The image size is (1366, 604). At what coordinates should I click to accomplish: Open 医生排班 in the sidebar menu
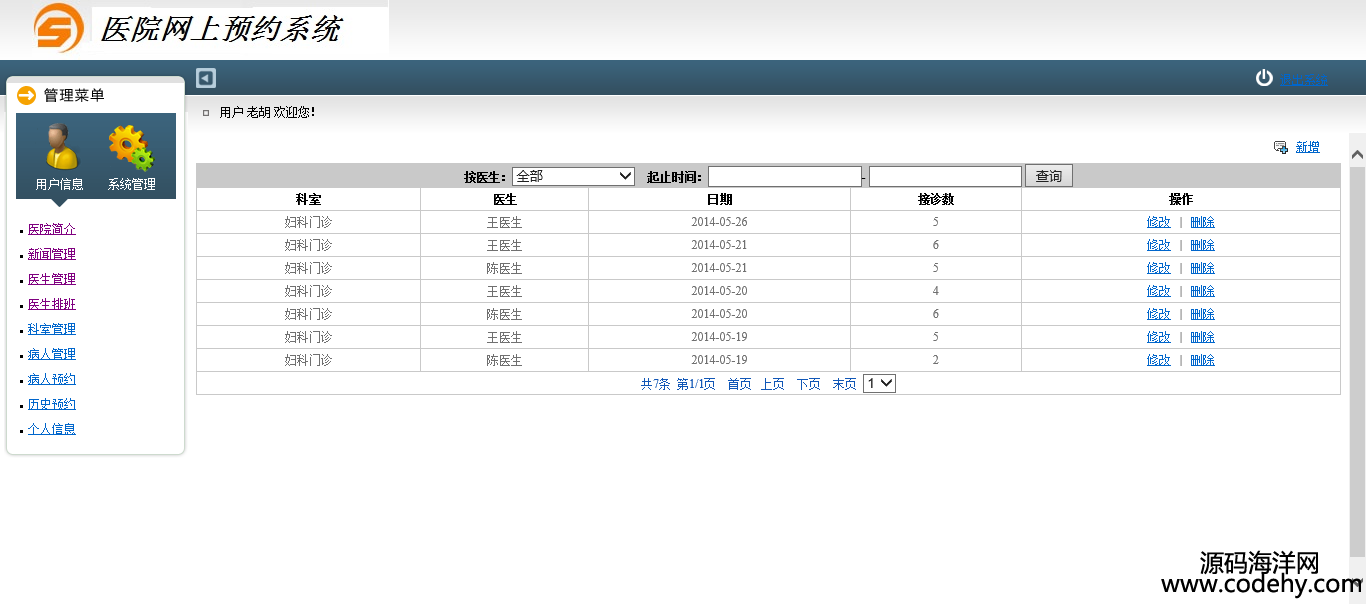coord(52,304)
